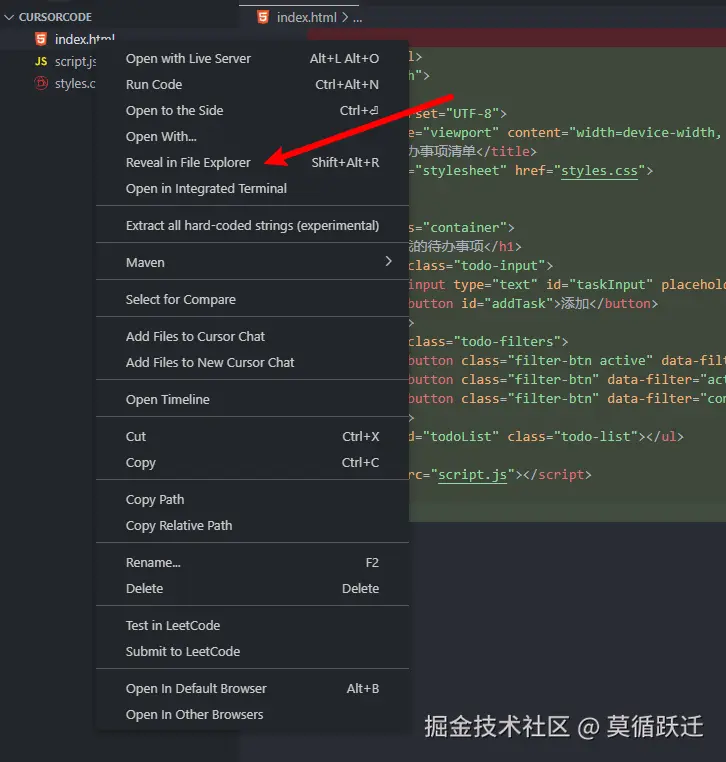
Task: Select Open to the Side
Action: tap(252, 111)
